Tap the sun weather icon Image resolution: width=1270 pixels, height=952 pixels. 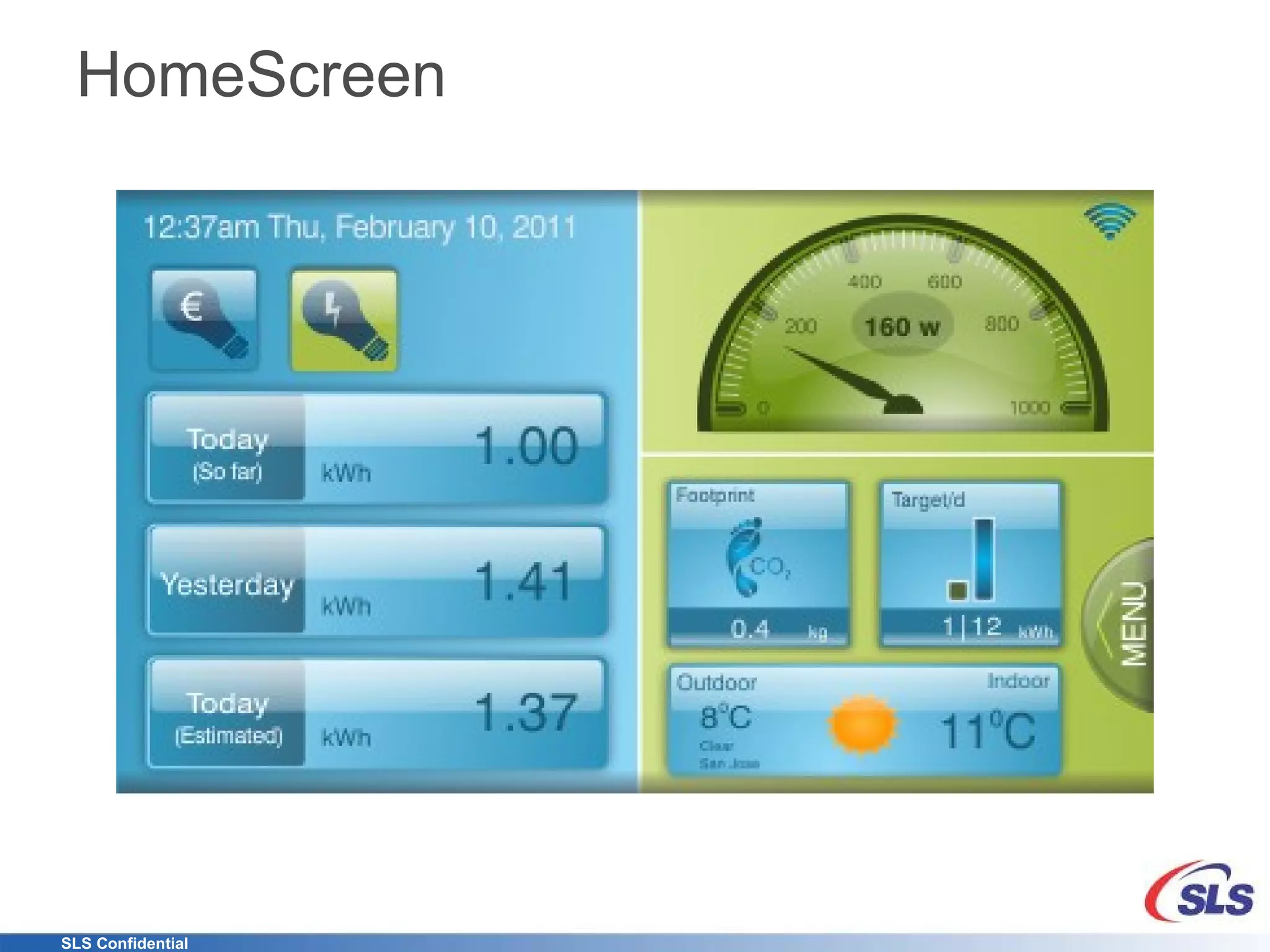click(863, 724)
